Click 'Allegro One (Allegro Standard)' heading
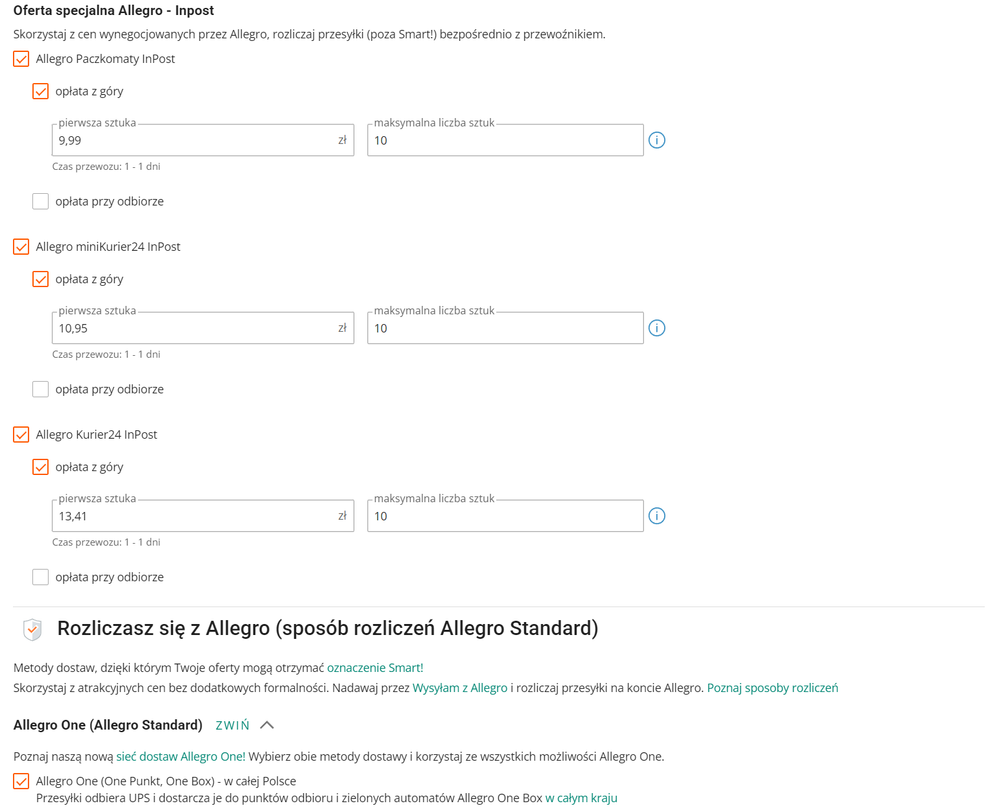Viewport: 999px width, 812px height. pos(108,725)
